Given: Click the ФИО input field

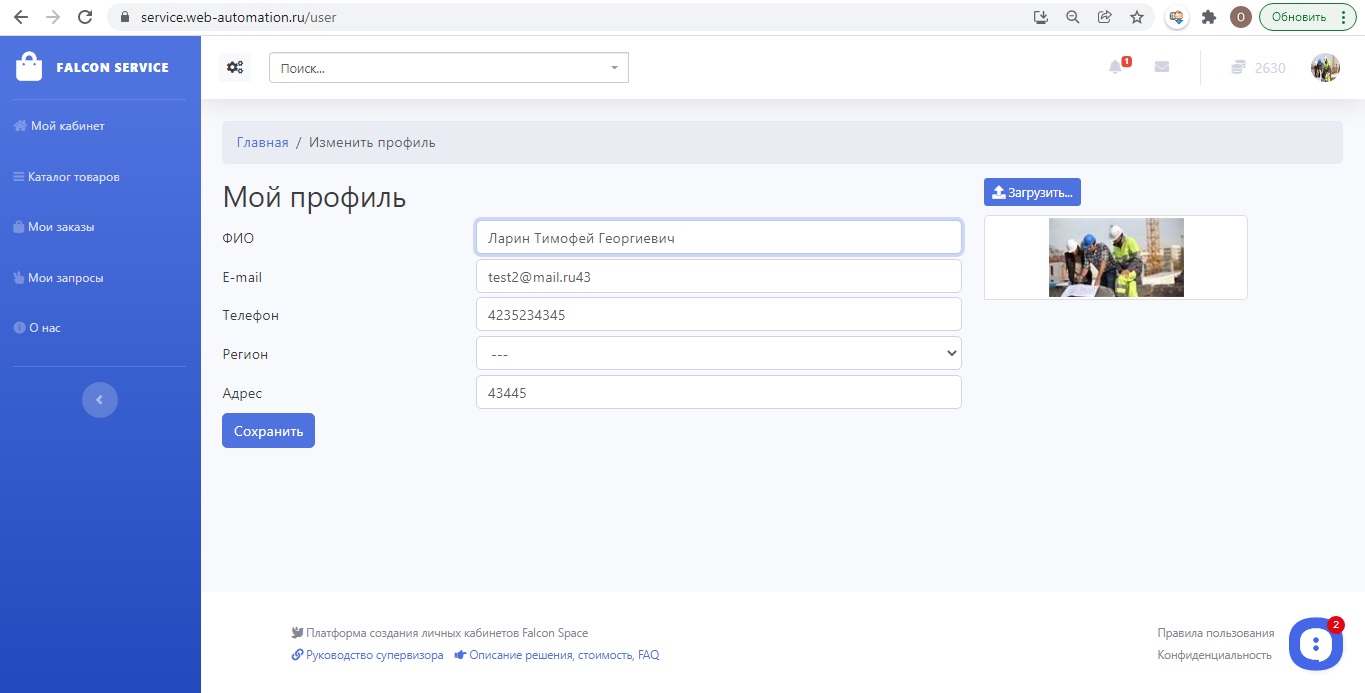Looking at the screenshot, I should [x=718, y=238].
